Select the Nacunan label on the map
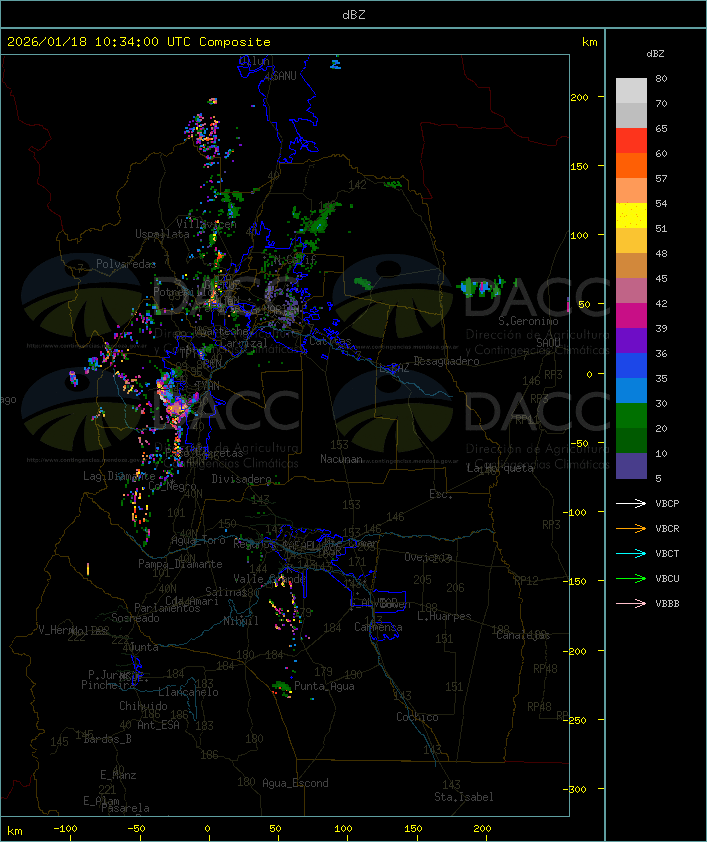707x842 pixels. 341,459
